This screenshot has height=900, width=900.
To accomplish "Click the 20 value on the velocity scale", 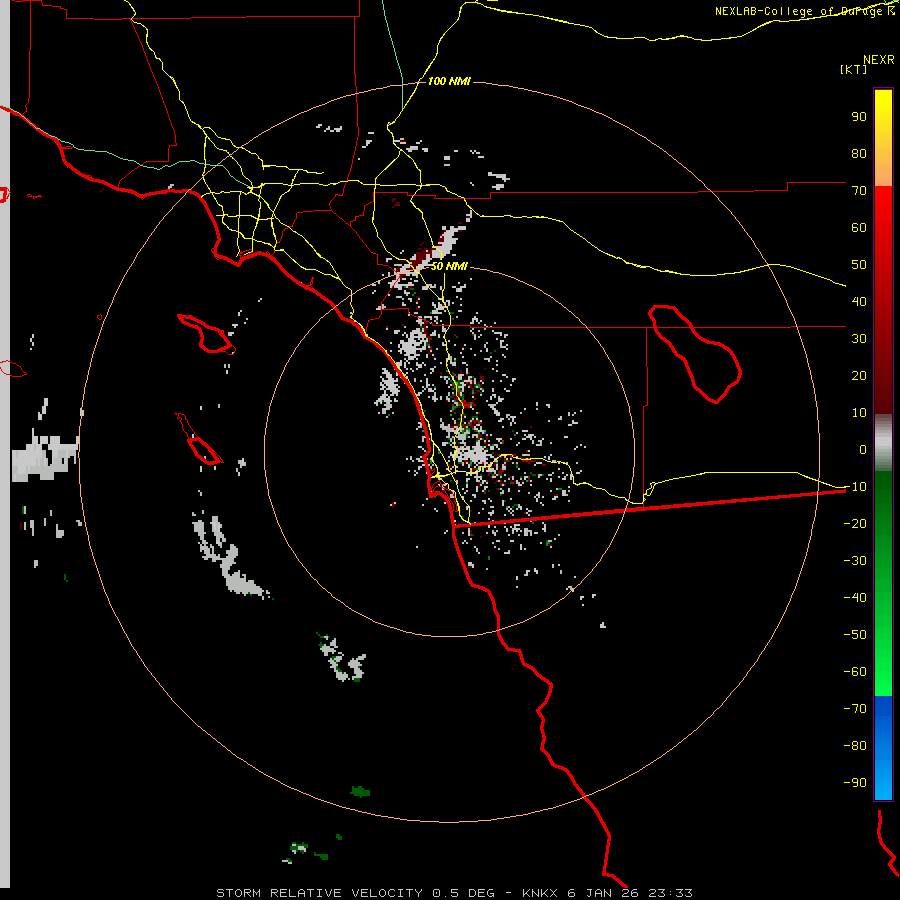I will 859,375.
